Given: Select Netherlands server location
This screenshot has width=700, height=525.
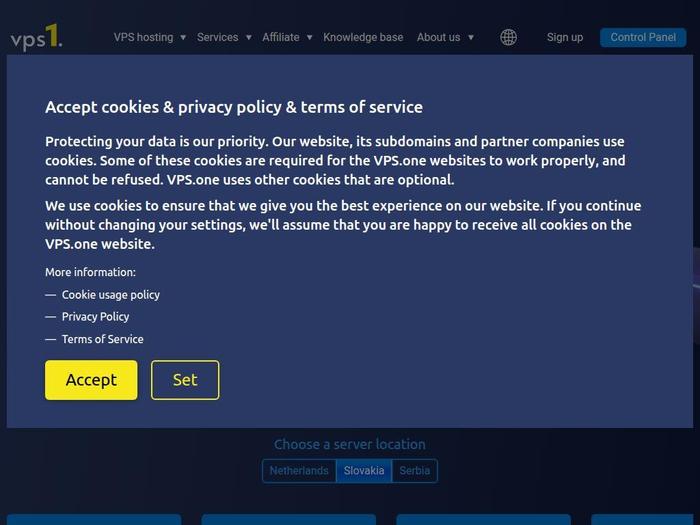Looking at the screenshot, I should 299,471.
